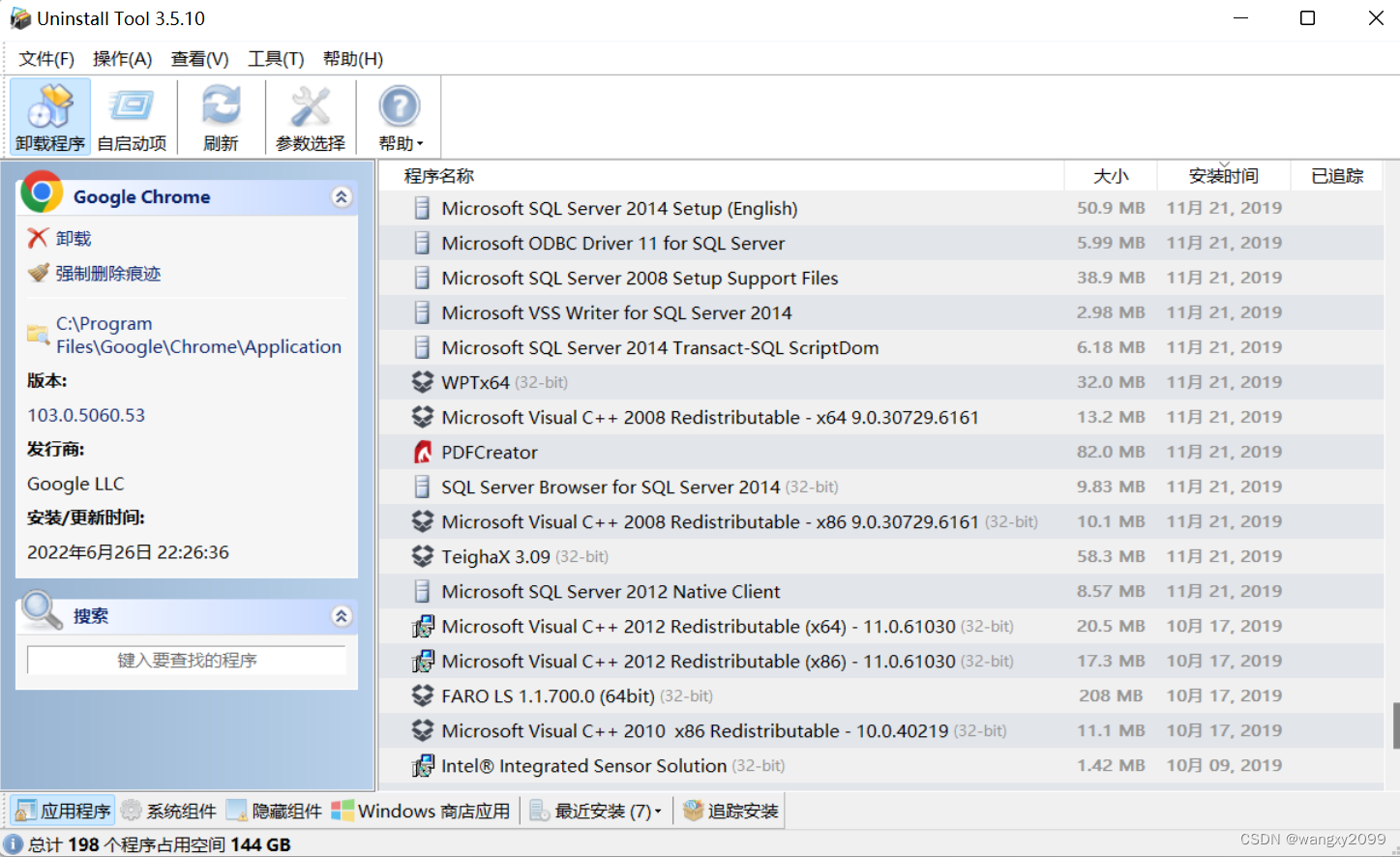This screenshot has height=857, width=1400.
Task: Click the Intel Integrated Sensor Solution icon
Action: coord(422,765)
